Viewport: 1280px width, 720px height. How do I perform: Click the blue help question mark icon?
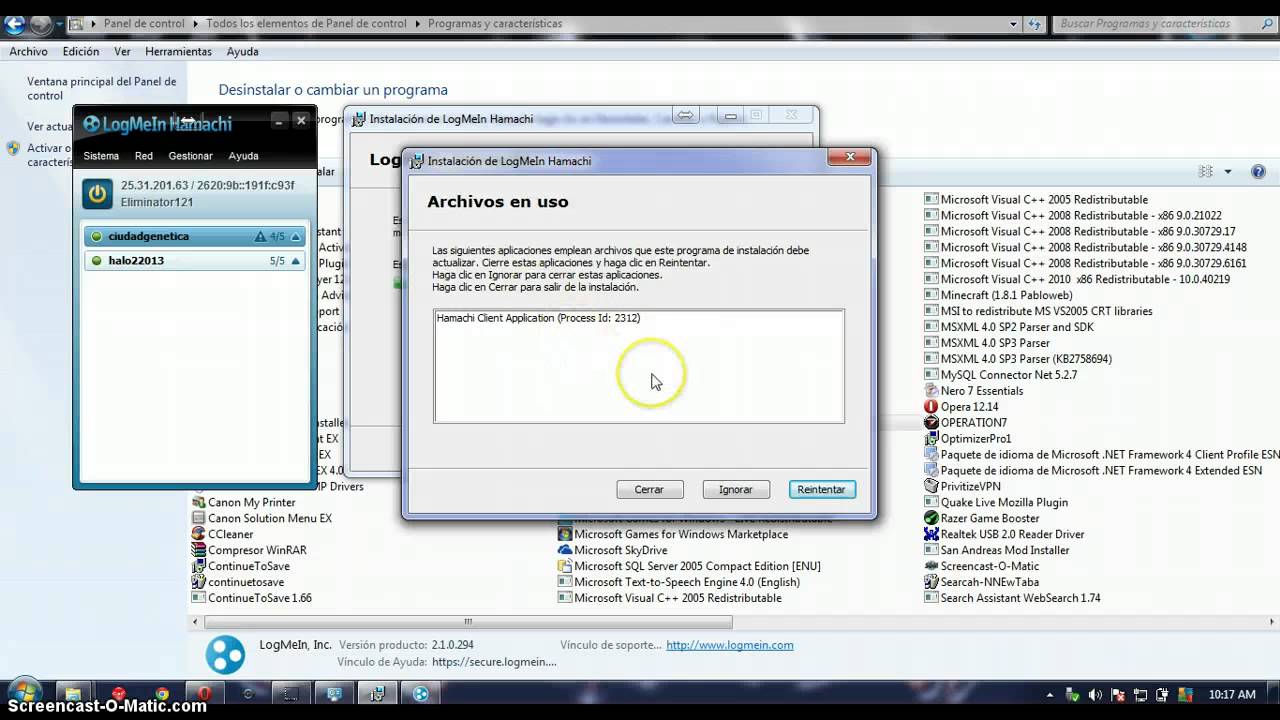(1258, 172)
